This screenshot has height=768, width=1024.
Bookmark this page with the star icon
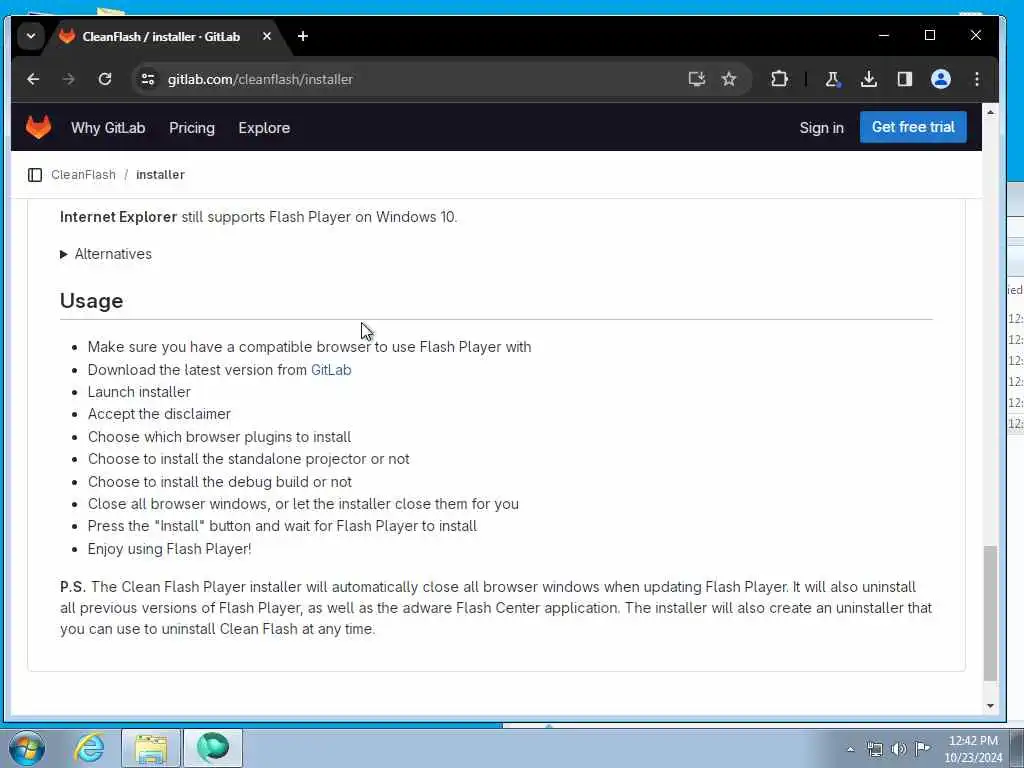729,79
